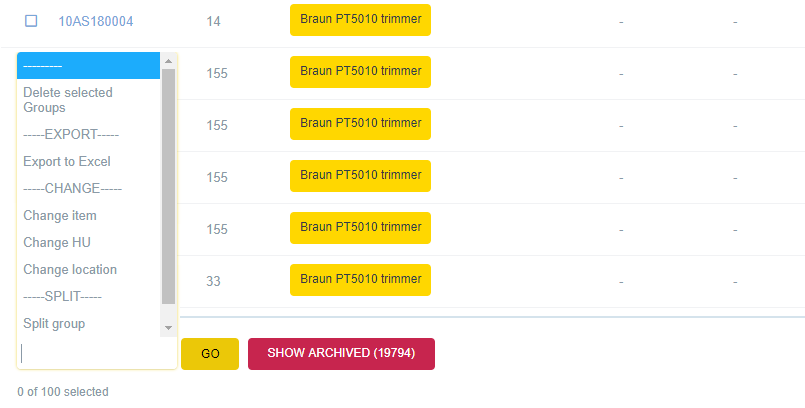Click the dropdown list scrollbar thumb

168,185
